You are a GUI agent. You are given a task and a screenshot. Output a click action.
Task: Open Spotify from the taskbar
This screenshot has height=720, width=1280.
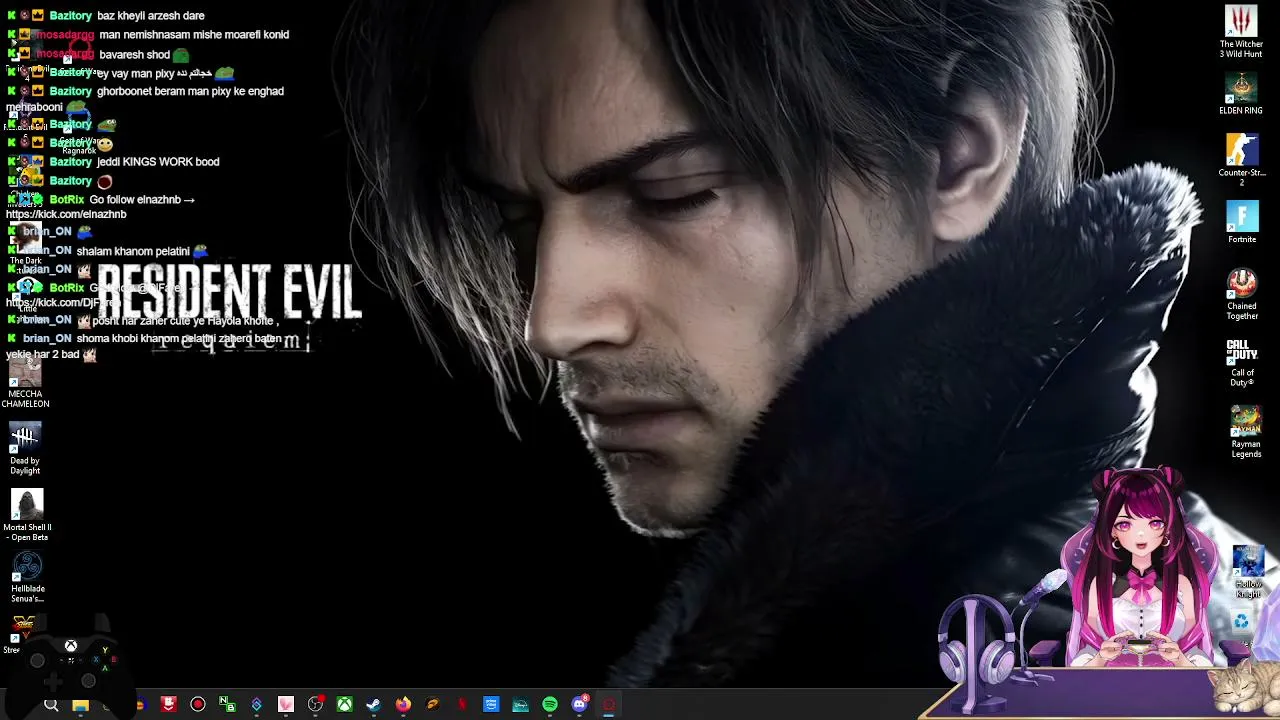pyautogui.click(x=550, y=705)
